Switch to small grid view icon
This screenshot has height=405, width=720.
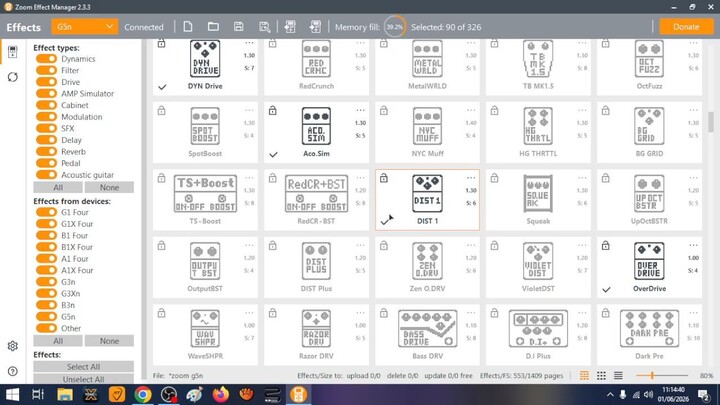point(601,376)
